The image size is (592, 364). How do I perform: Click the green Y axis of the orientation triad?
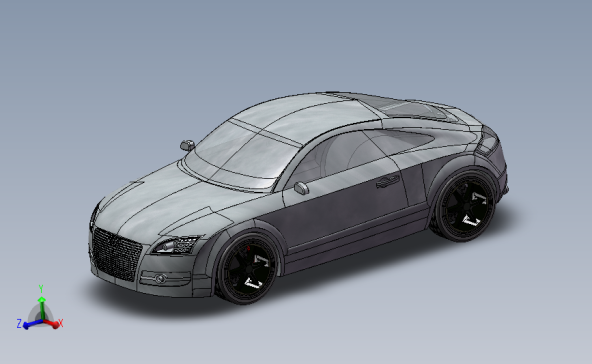point(42,308)
